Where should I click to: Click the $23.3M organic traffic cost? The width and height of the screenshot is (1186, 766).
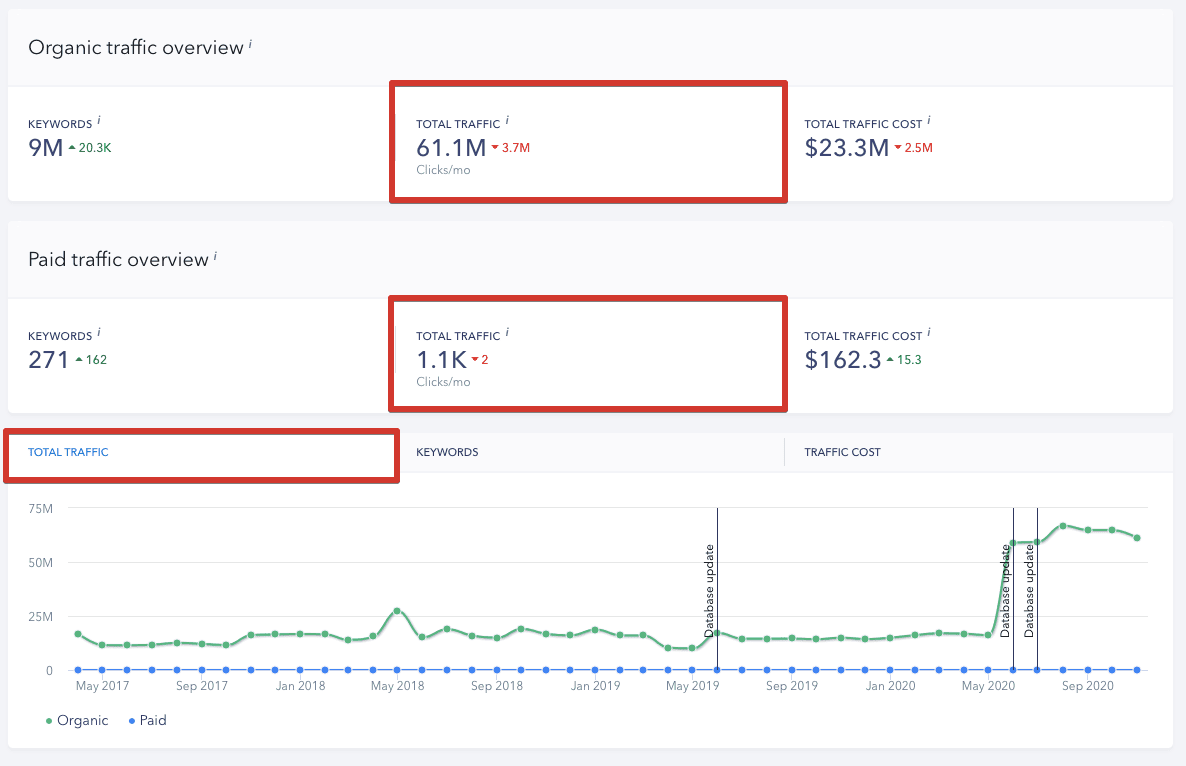click(x=846, y=147)
